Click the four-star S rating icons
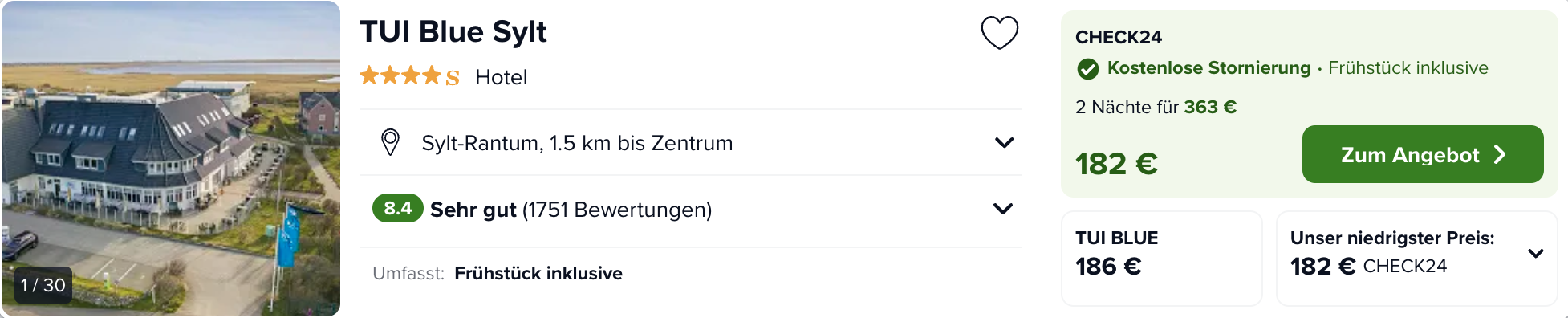This screenshot has width=1568, height=318. click(x=409, y=77)
